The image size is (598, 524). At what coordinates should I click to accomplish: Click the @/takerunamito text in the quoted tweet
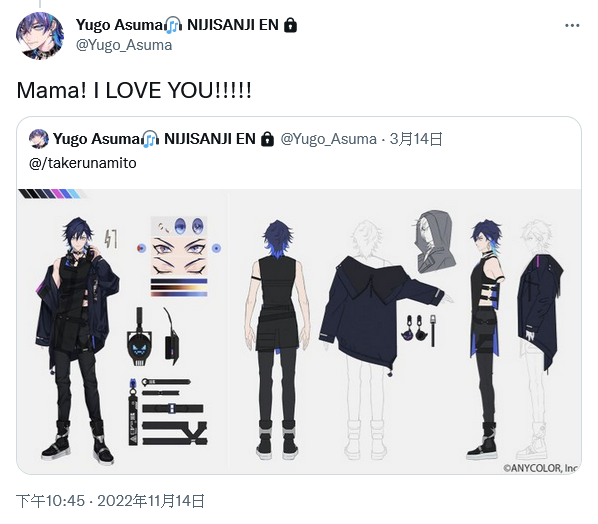[x=83, y=163]
